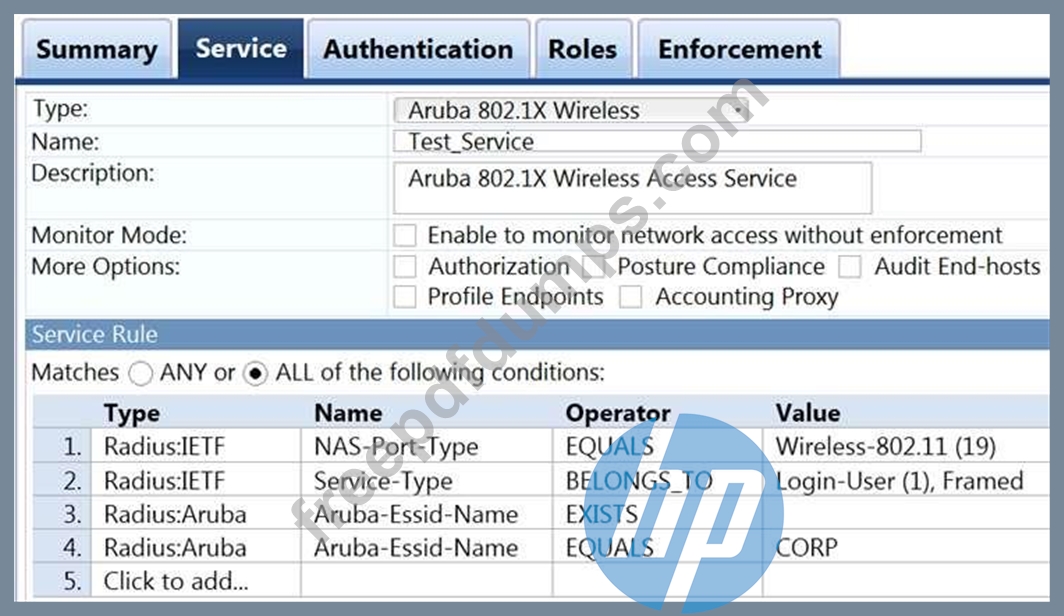
Task: Select the ALL matches radio button
Action: pyautogui.click(x=256, y=373)
